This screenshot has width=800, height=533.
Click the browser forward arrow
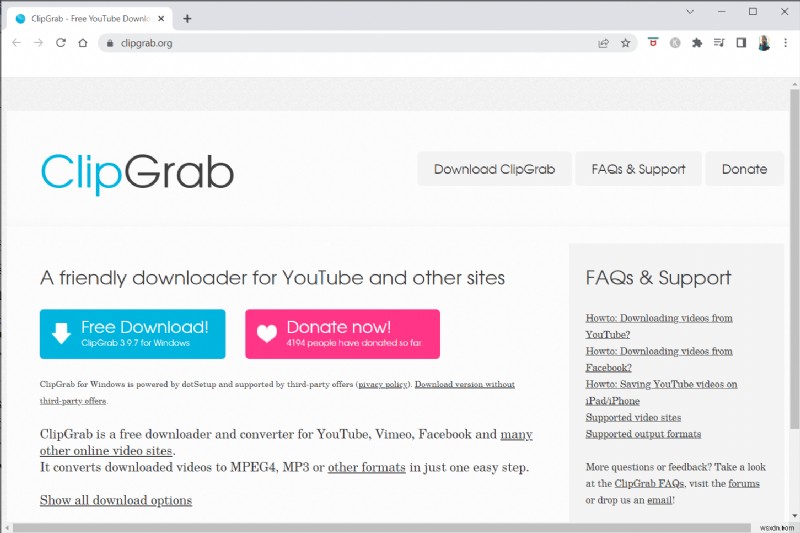tap(38, 43)
